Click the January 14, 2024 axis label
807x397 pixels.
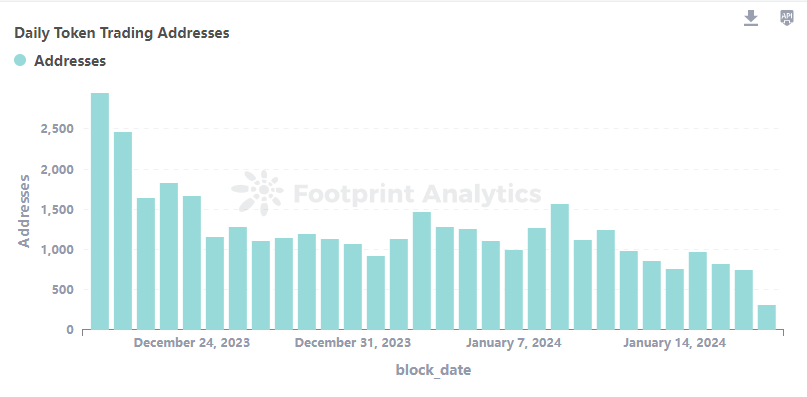point(675,343)
